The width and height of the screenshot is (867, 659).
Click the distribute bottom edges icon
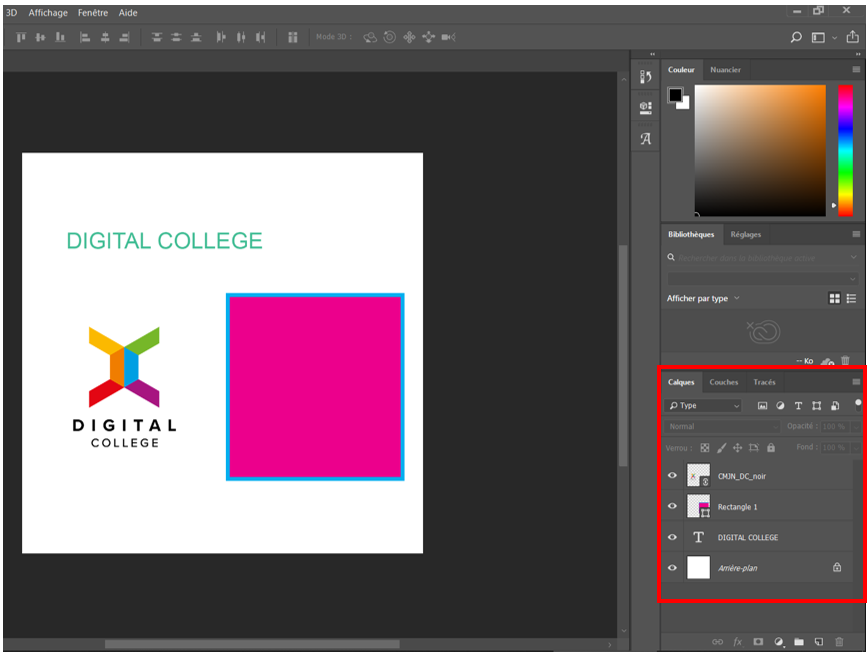[x=196, y=37]
